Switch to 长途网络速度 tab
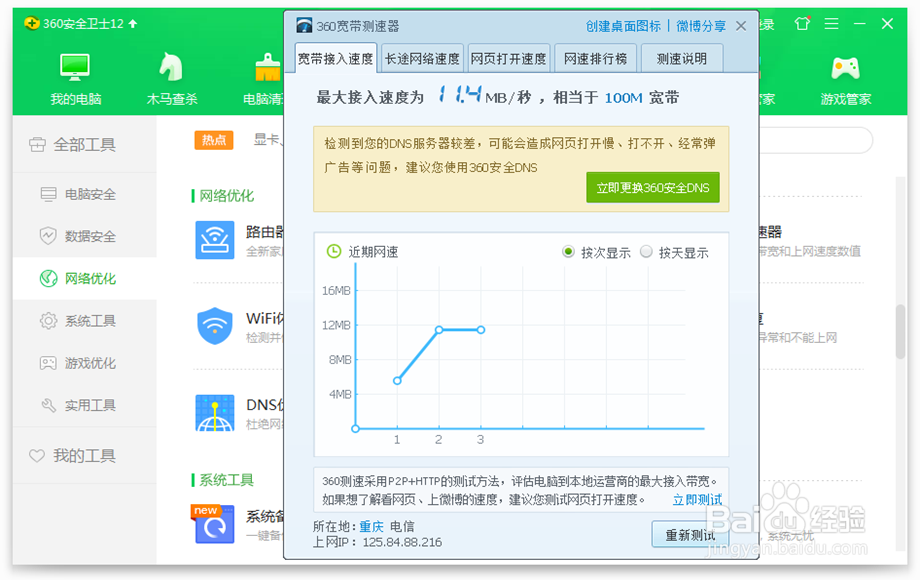 point(422,59)
